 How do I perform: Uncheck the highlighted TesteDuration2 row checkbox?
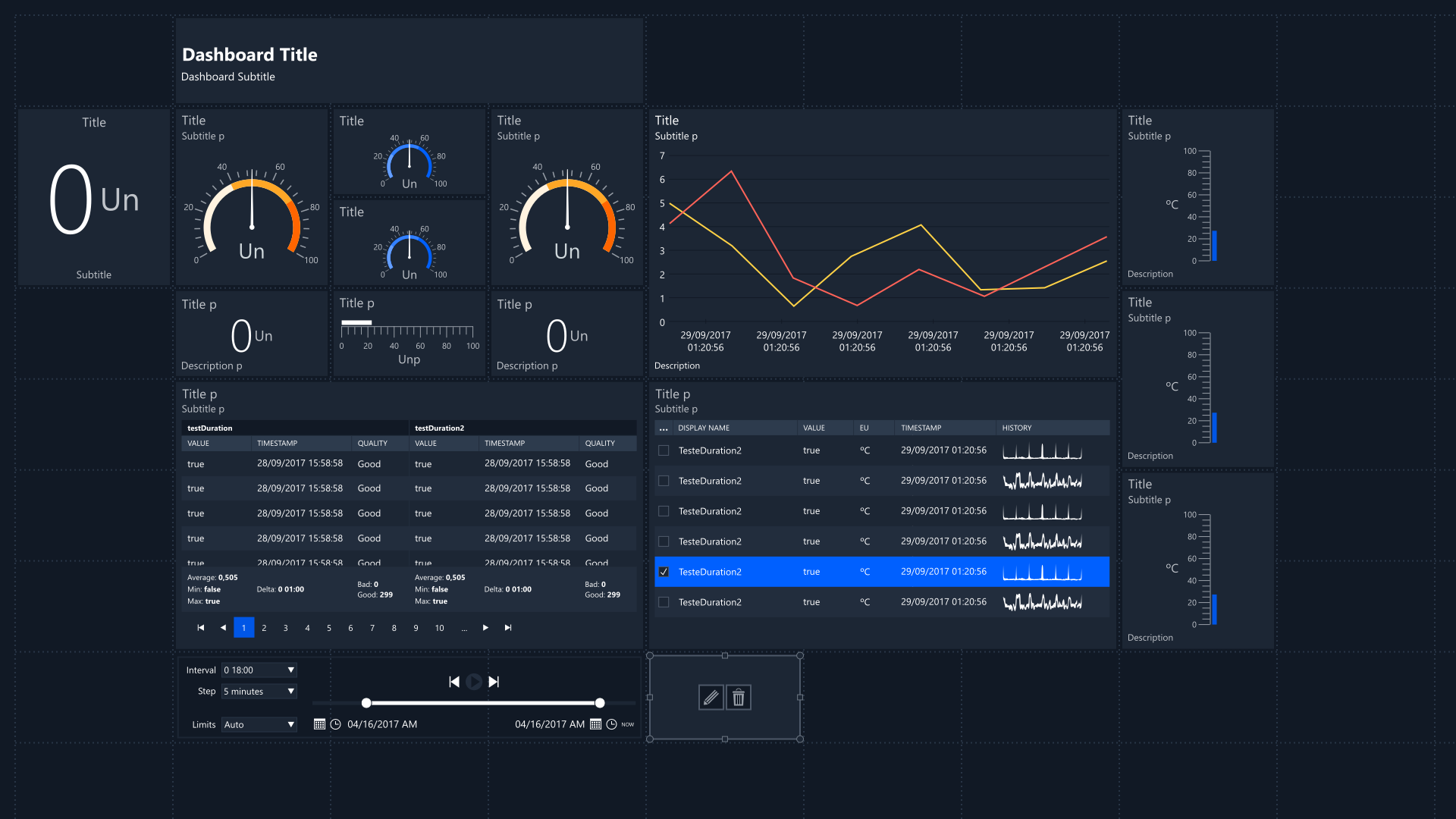coord(664,572)
